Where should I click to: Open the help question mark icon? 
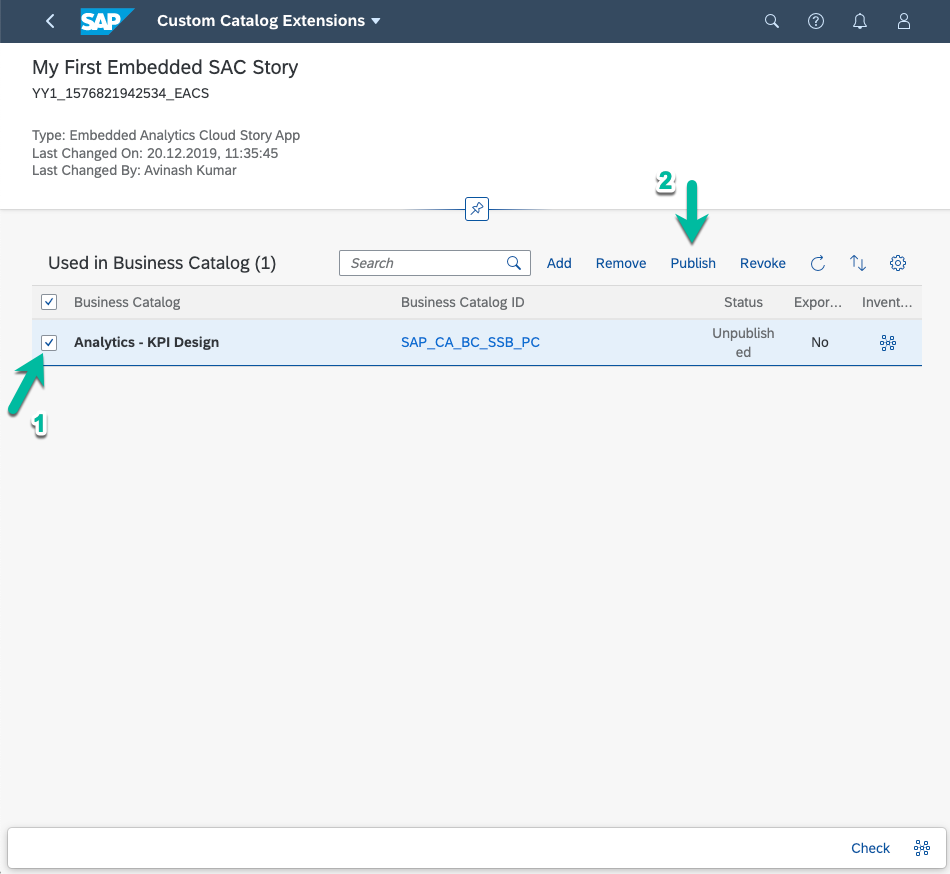(x=816, y=21)
